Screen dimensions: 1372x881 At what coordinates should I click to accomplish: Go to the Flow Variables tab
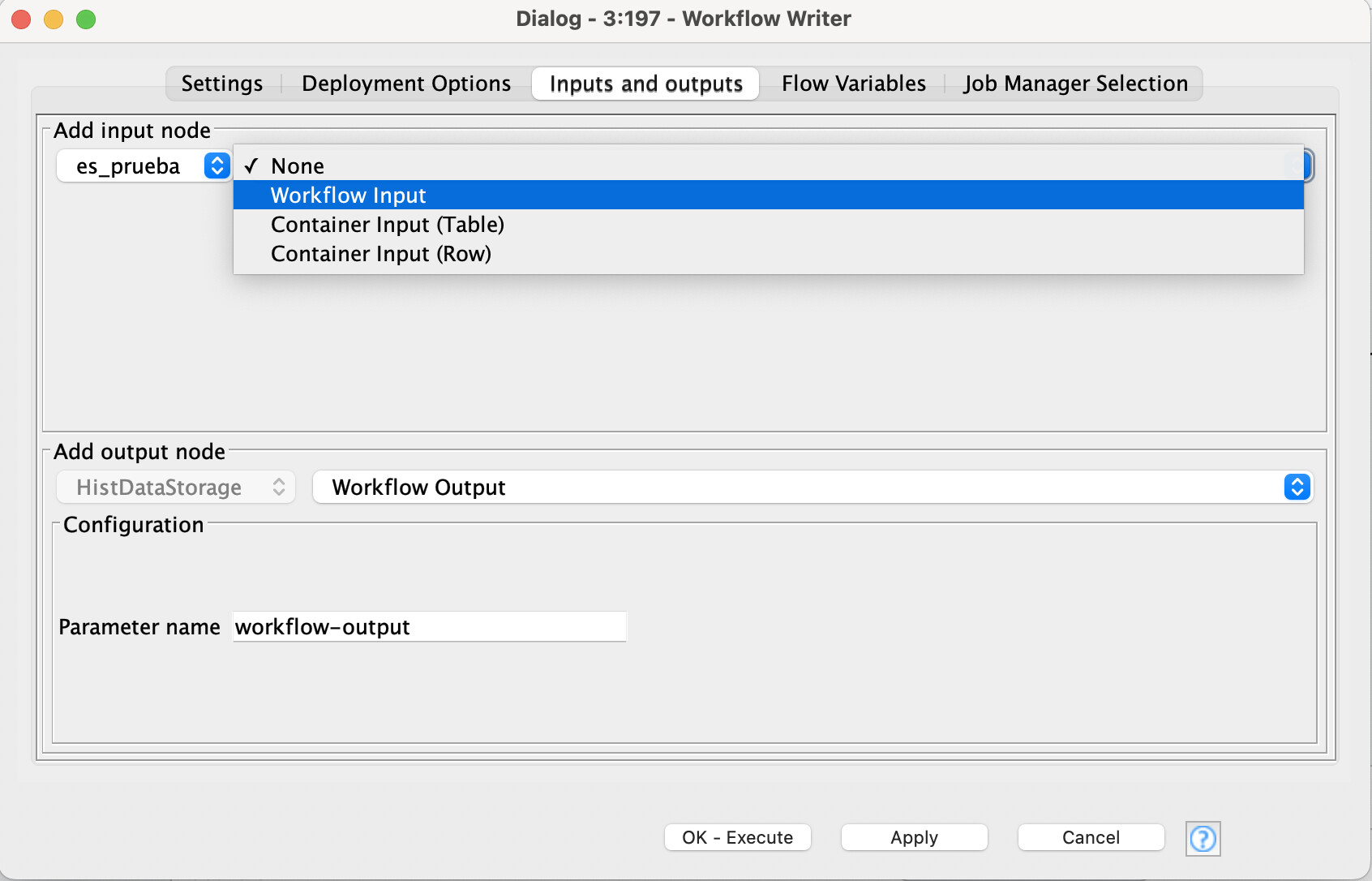853,84
